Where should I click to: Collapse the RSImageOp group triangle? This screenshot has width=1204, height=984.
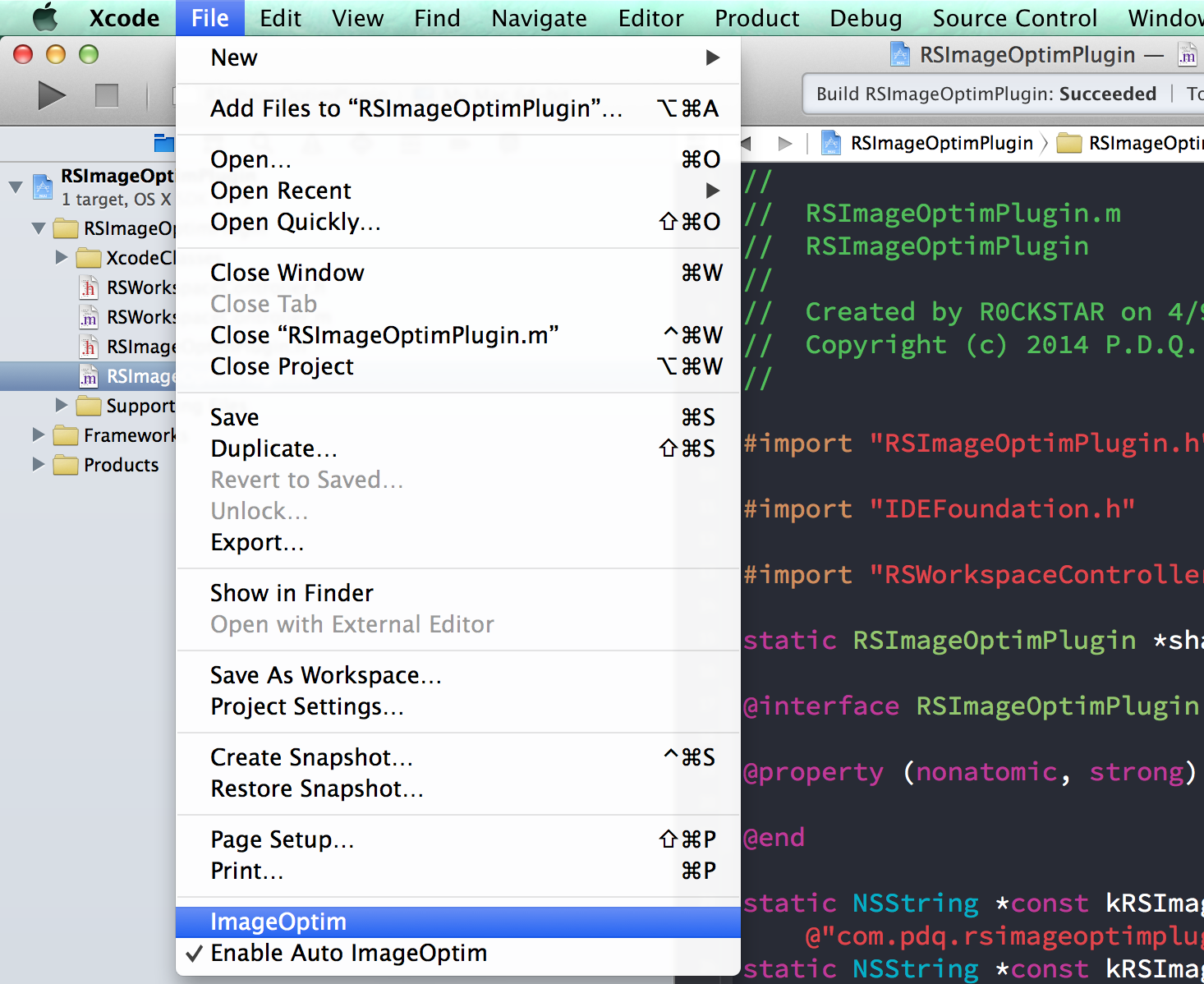[x=39, y=228]
